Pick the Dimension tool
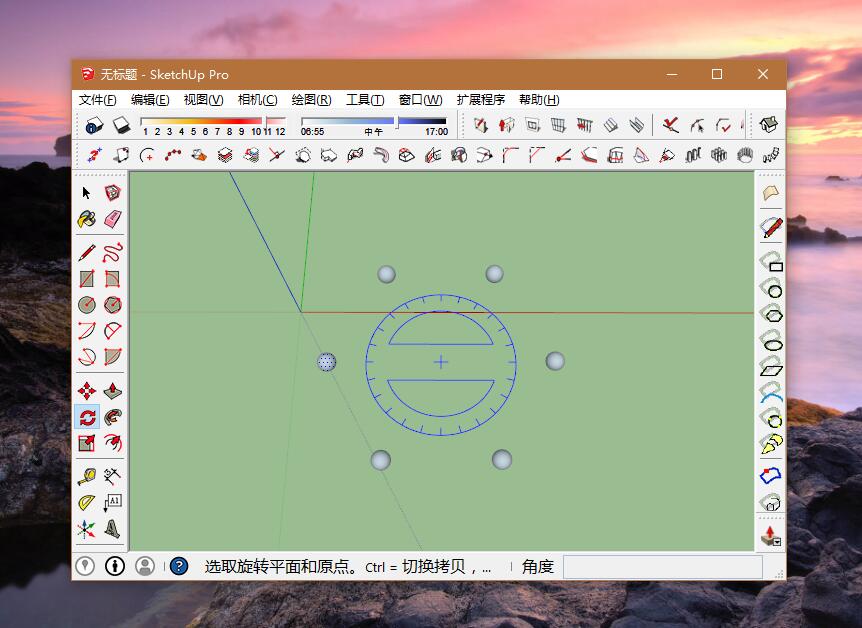Image resolution: width=862 pixels, height=628 pixels. (112, 477)
